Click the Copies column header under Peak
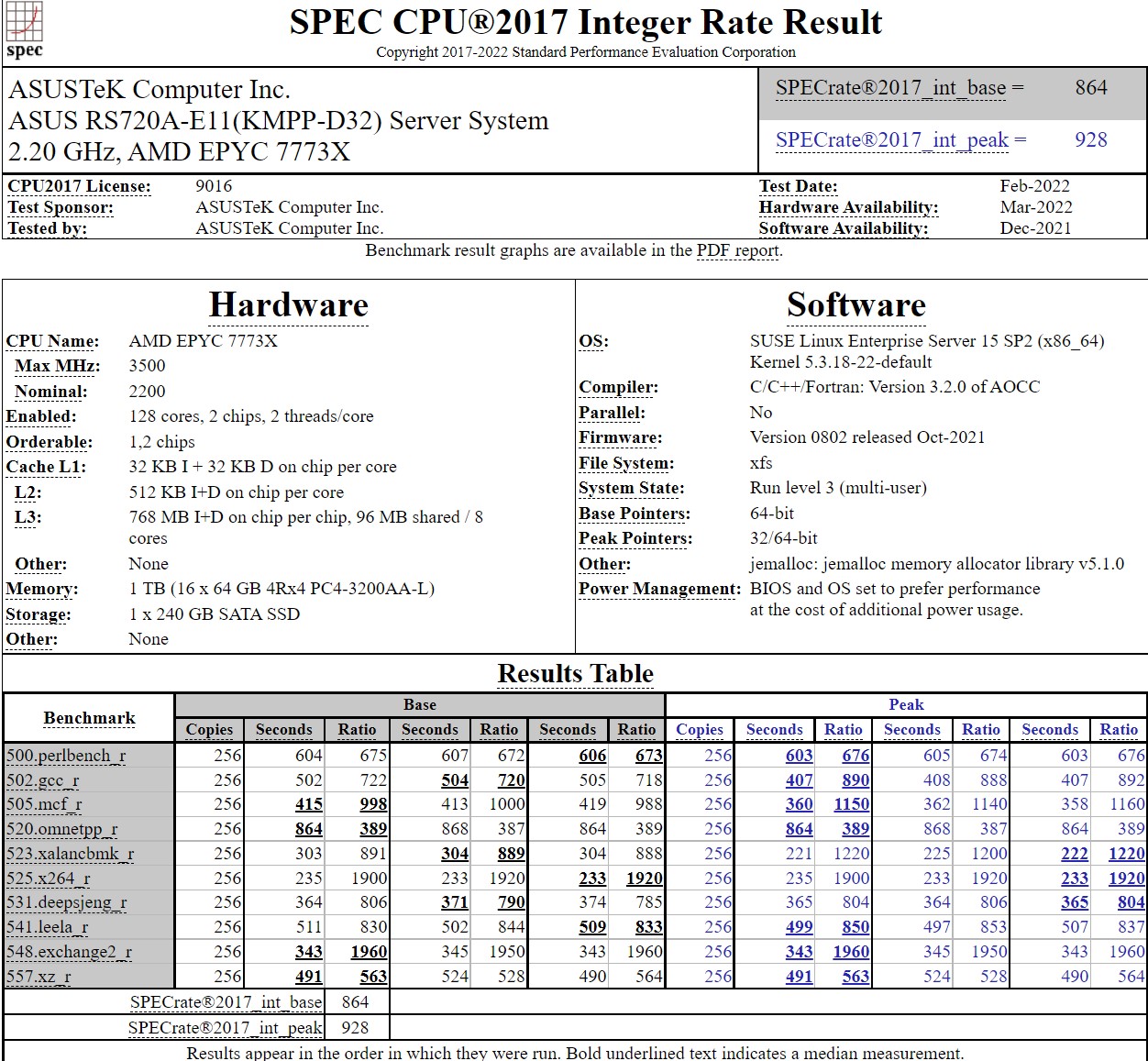Image resolution: width=1148 pixels, height=1061 pixels. pos(700,729)
